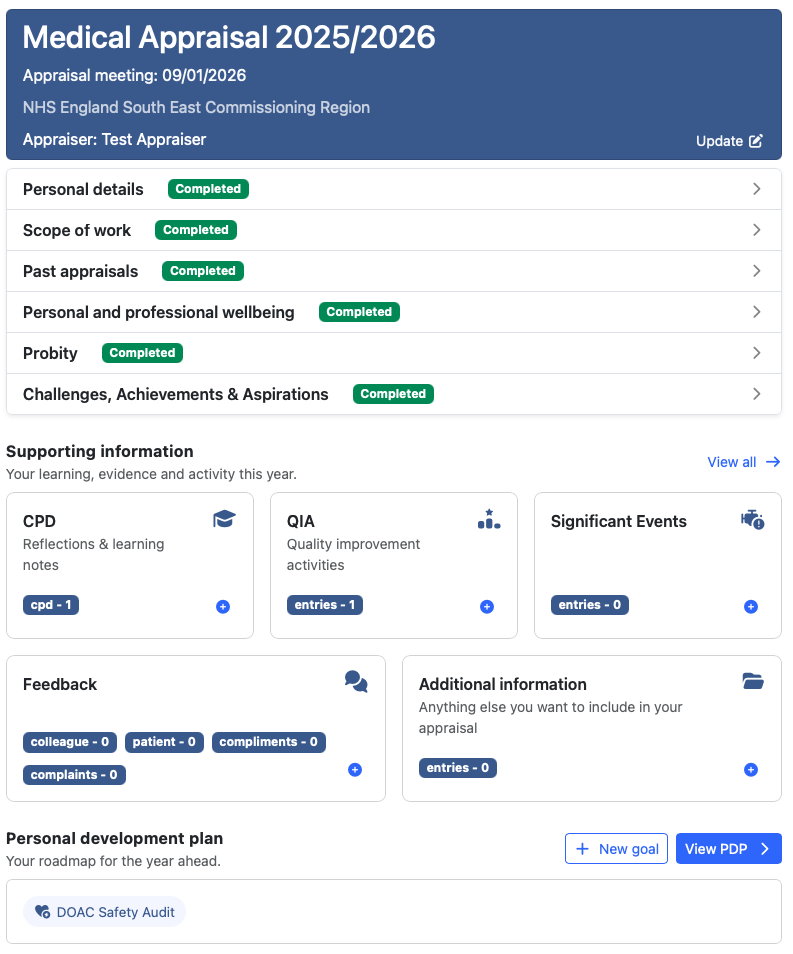793x954 pixels.
Task: Follow the View all link
Action: (743, 462)
